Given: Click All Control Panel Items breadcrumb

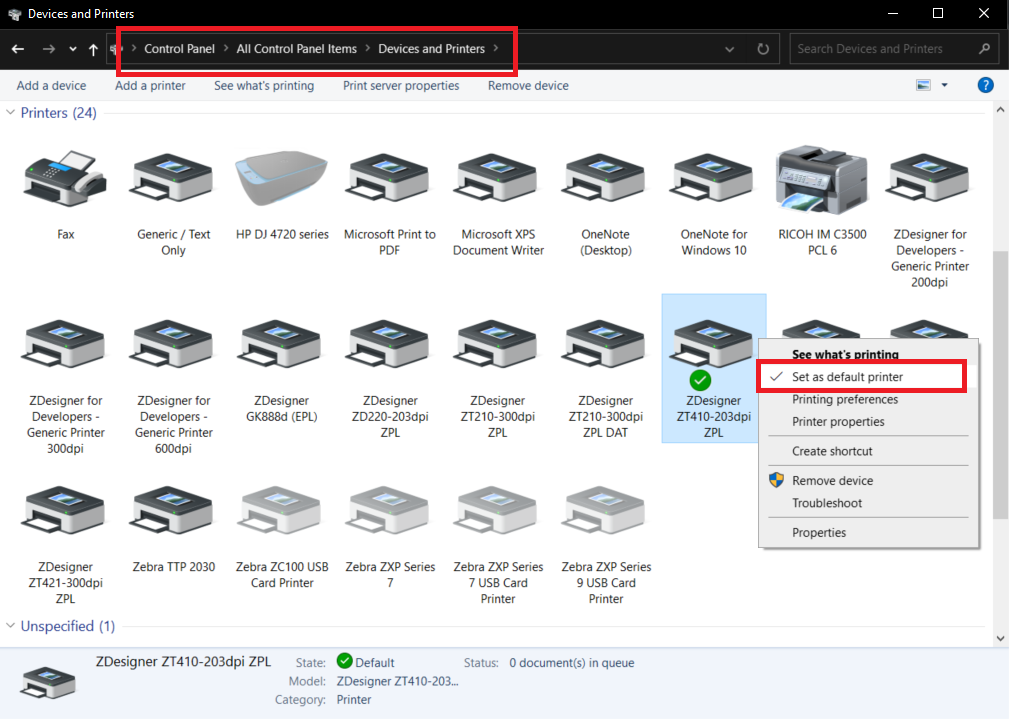Looking at the screenshot, I should [x=297, y=49].
